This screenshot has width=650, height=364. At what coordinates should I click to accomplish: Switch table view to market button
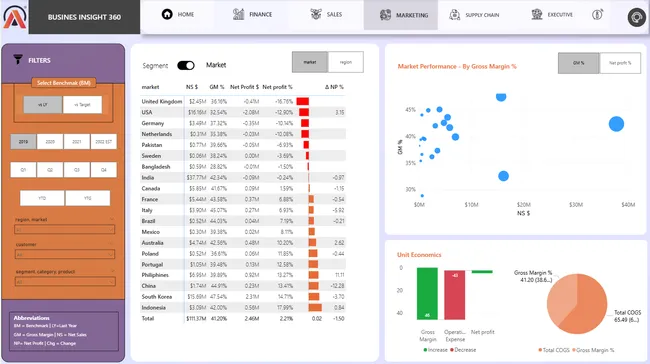310,62
